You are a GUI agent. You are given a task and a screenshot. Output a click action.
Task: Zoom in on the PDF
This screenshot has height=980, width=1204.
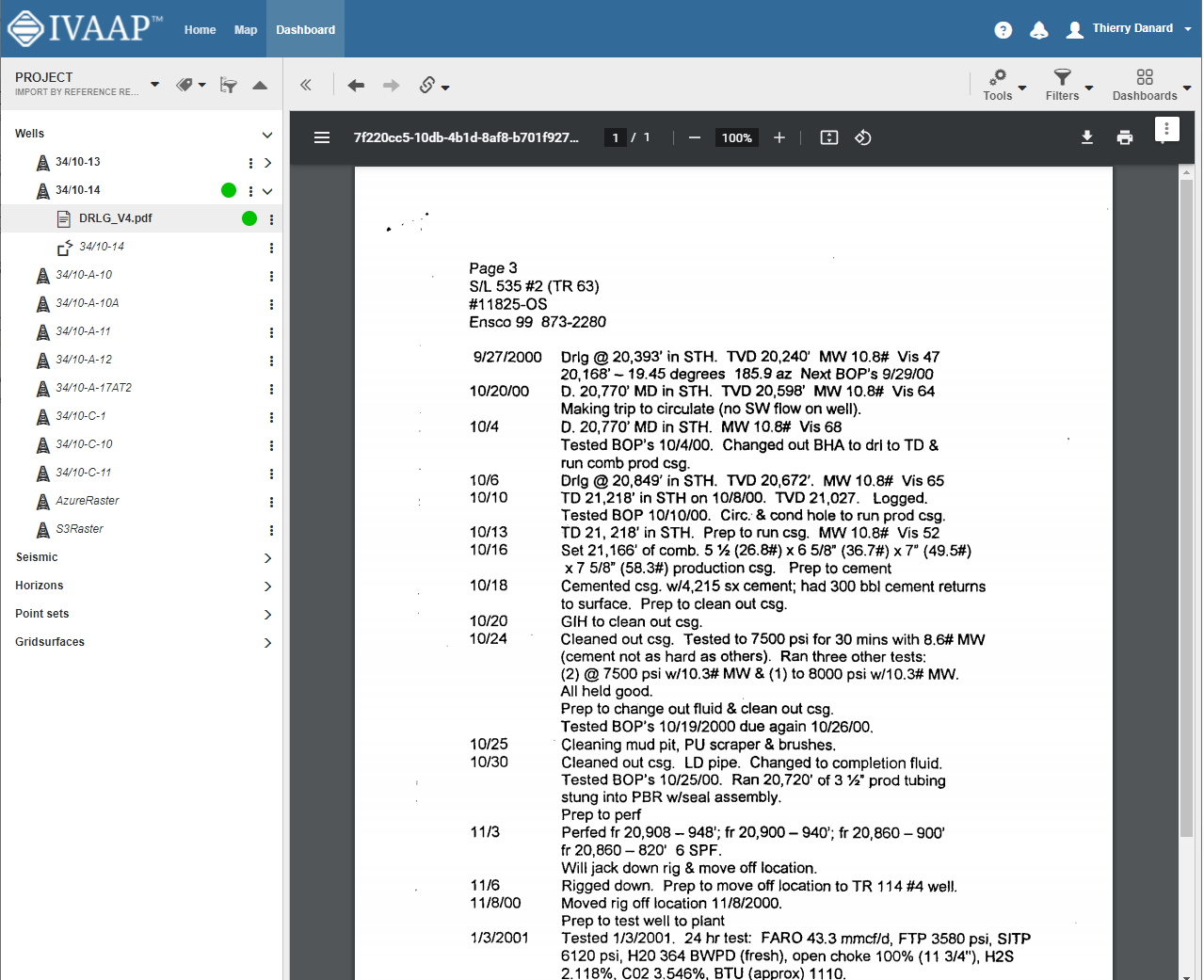[x=779, y=137]
